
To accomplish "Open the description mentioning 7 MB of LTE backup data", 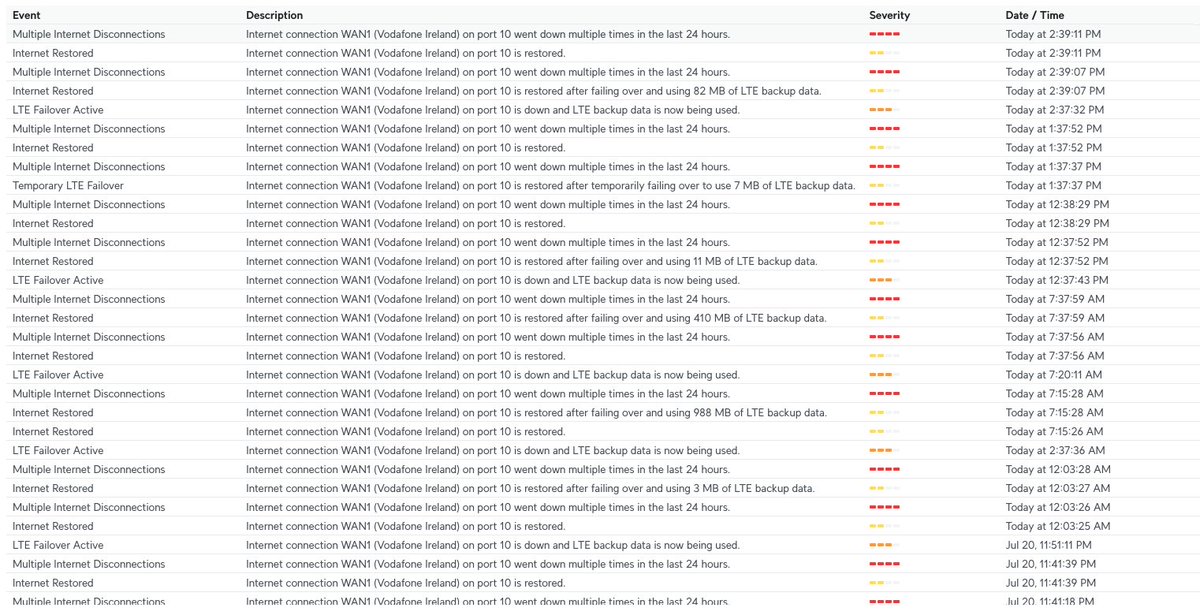I will point(550,186).
